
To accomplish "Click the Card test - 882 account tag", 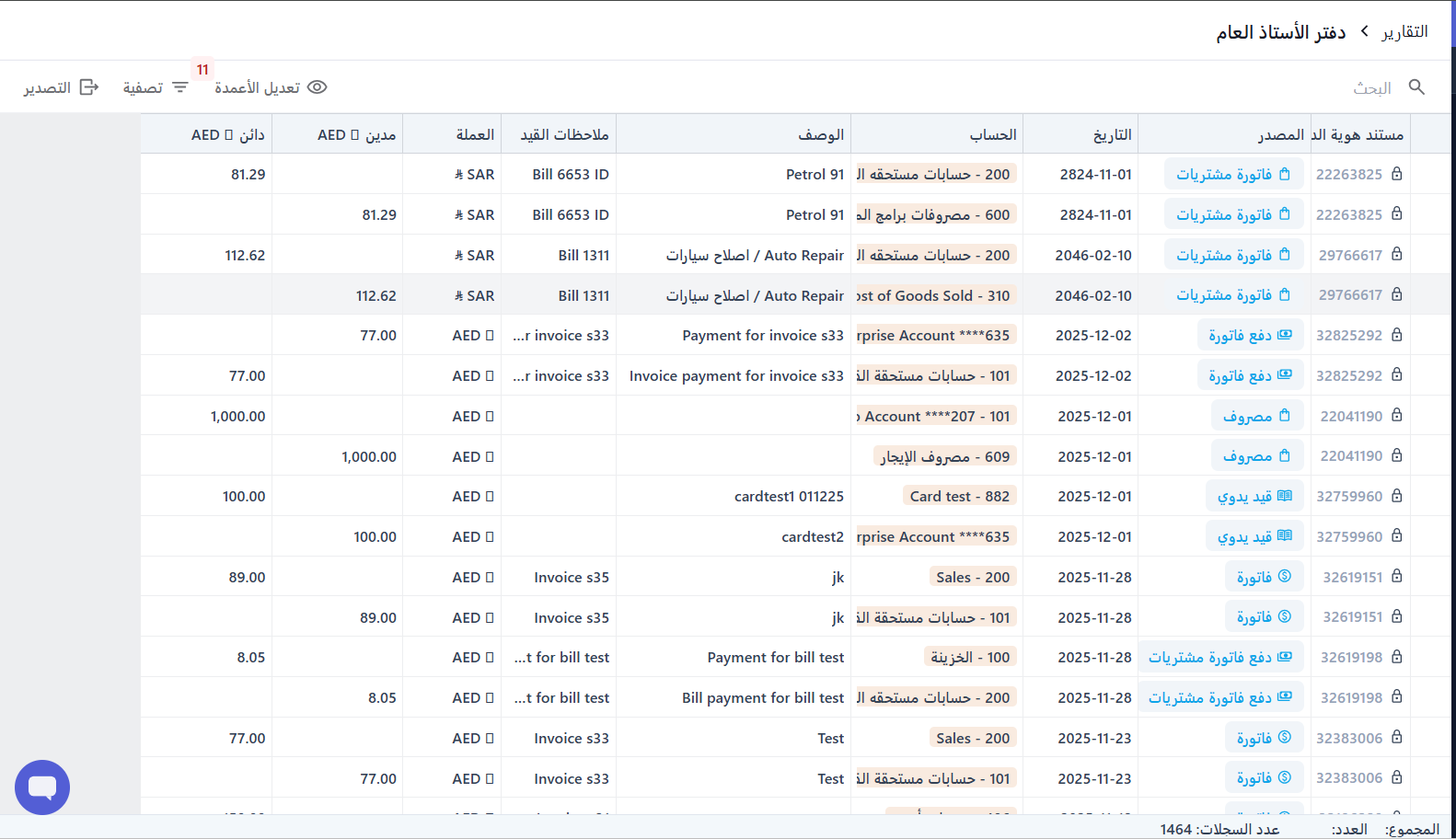I will coord(959,497).
